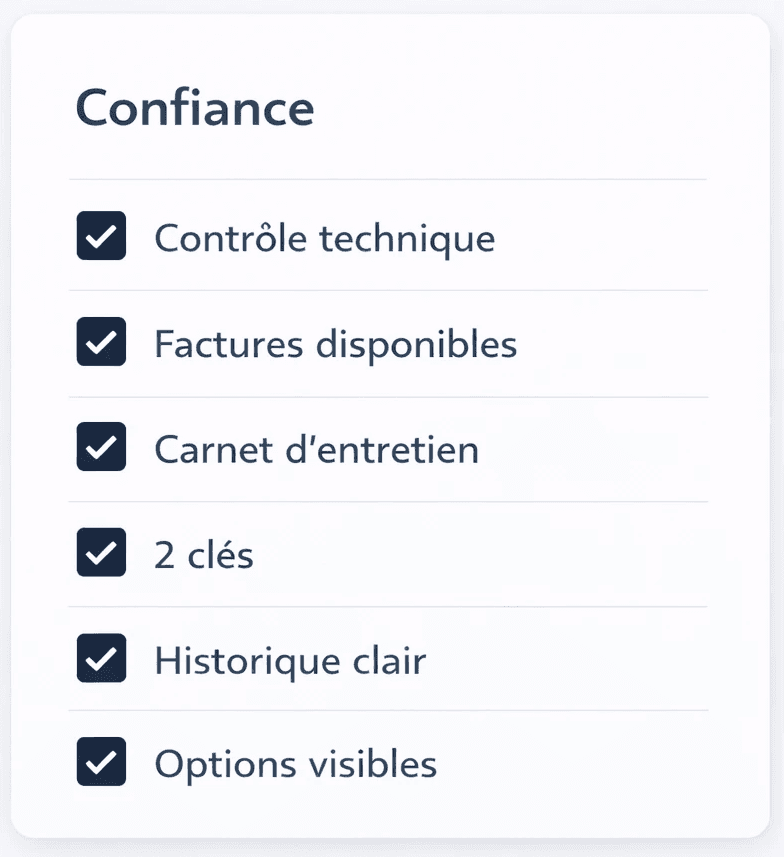
Task: Untick the Carnet d'entretien checkbox
Action: click(x=101, y=447)
